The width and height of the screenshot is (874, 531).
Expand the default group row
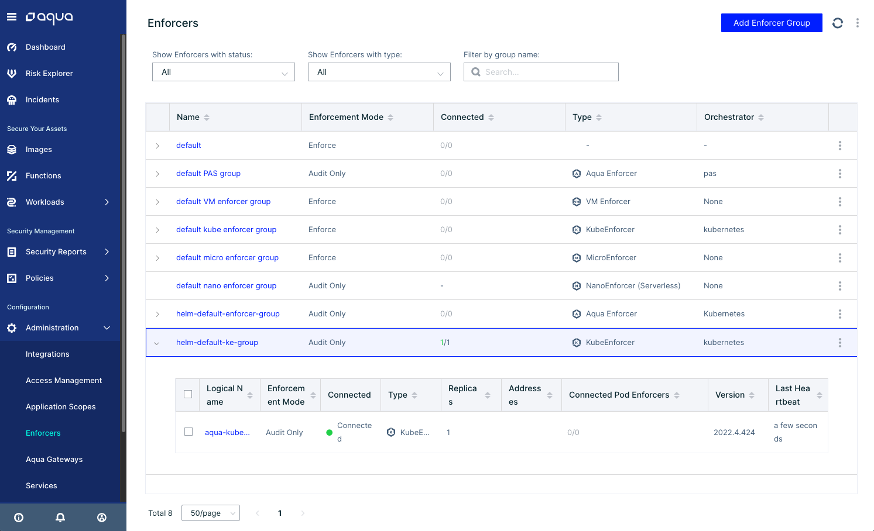coord(157,145)
